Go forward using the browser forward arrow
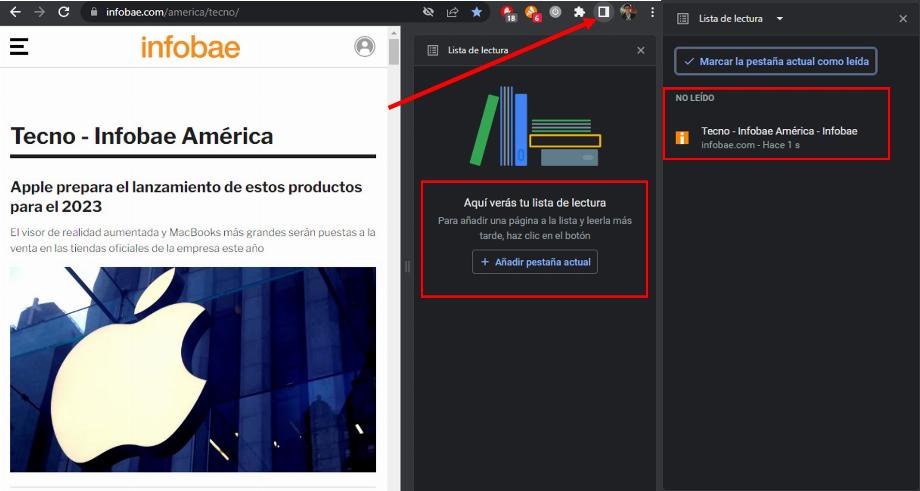This screenshot has width=920, height=491. (x=39, y=12)
